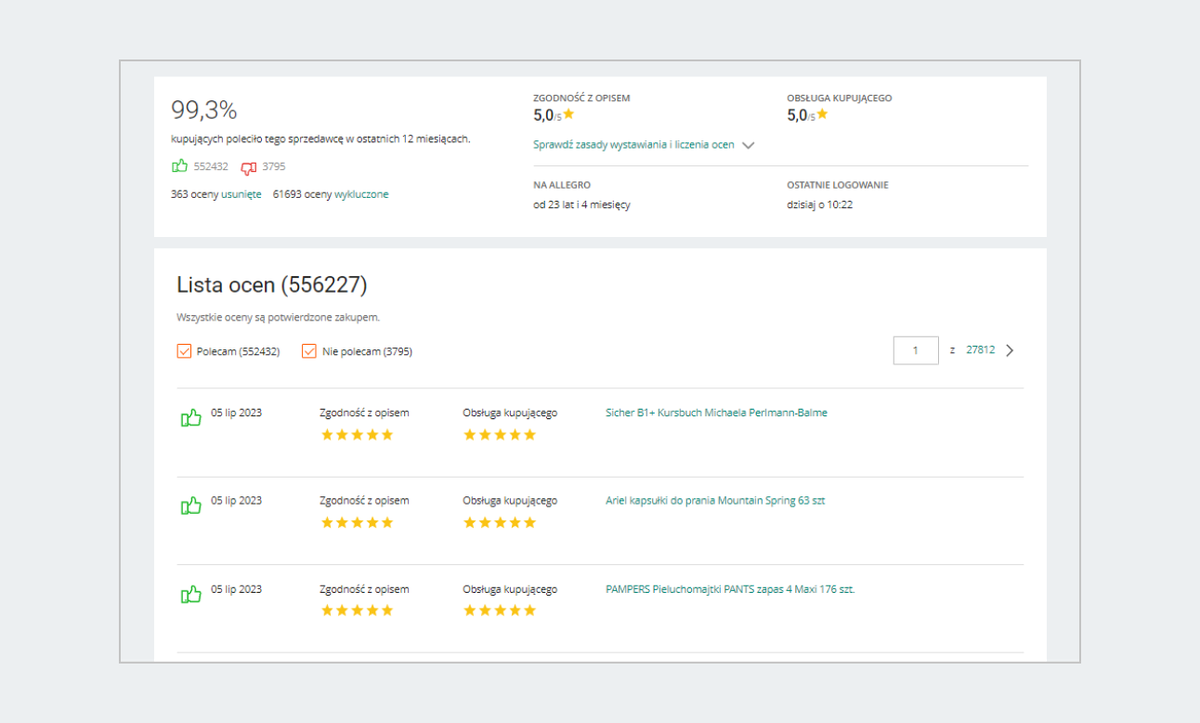Uncheck the Nie polecam (3795) checkbox
The image size is (1200, 723).
pos(310,351)
